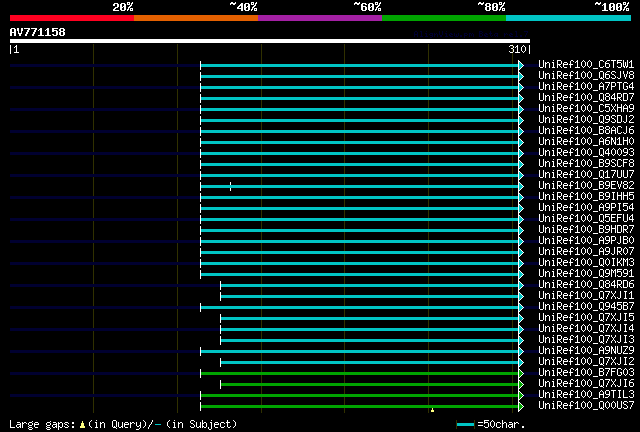Click the cyan alignment bar for Q84RD6
The height and width of the screenshot is (432, 640).
369,286
